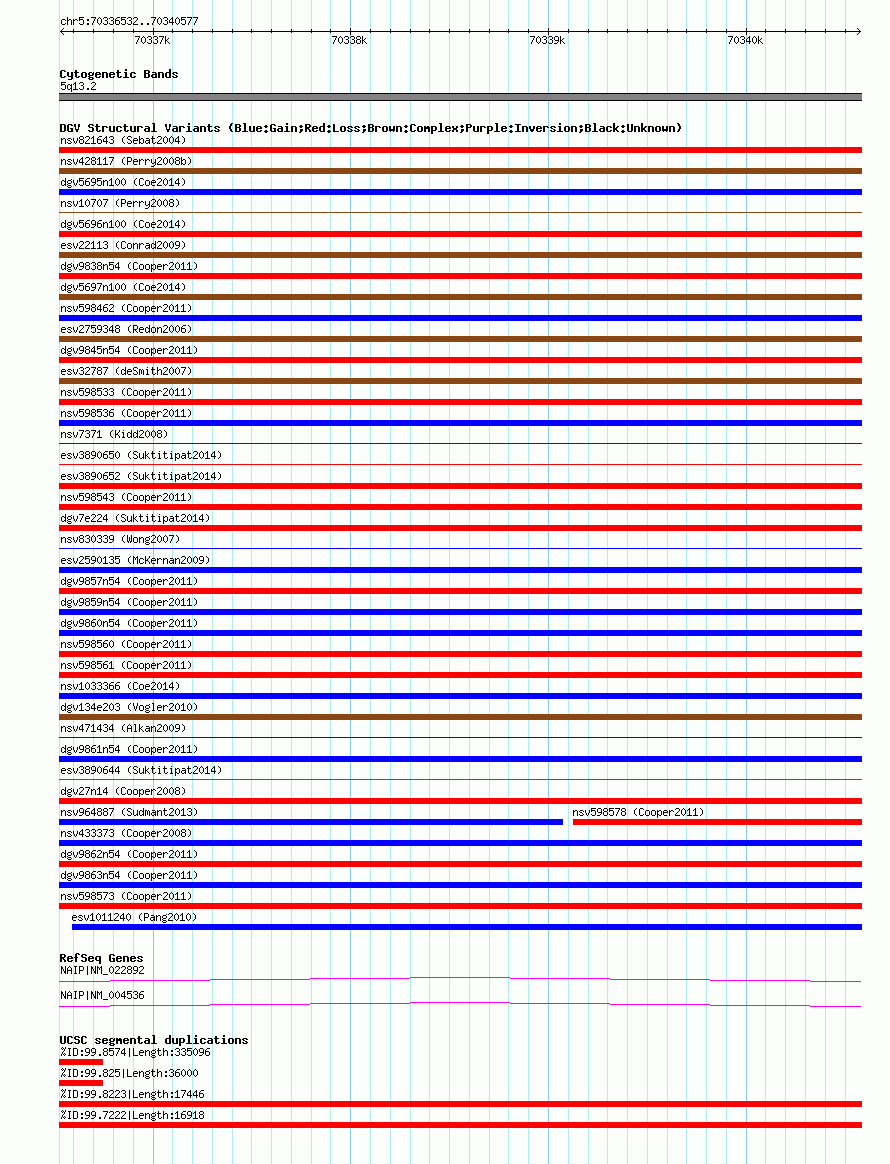Viewport: 890px width, 1164px height.
Task: Open the dgv5695n100 (Coe2014) variant label
Action: click(x=123, y=182)
